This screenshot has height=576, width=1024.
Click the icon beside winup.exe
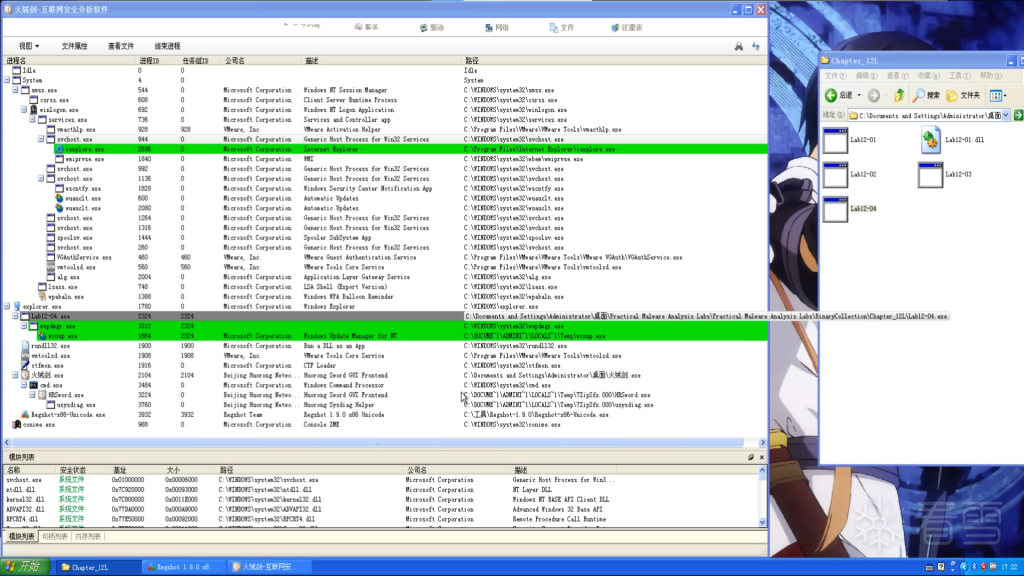click(x=42, y=336)
